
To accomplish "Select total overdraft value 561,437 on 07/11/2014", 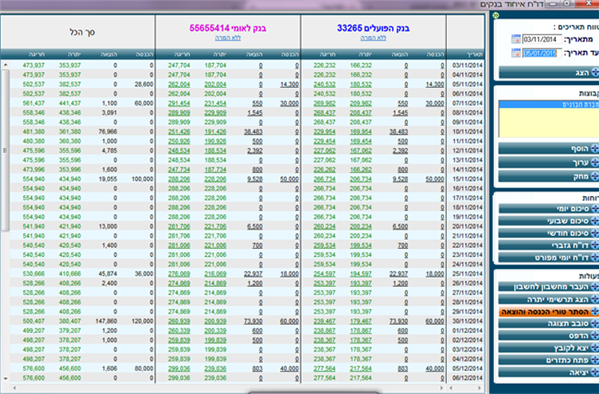I will 34,103.
